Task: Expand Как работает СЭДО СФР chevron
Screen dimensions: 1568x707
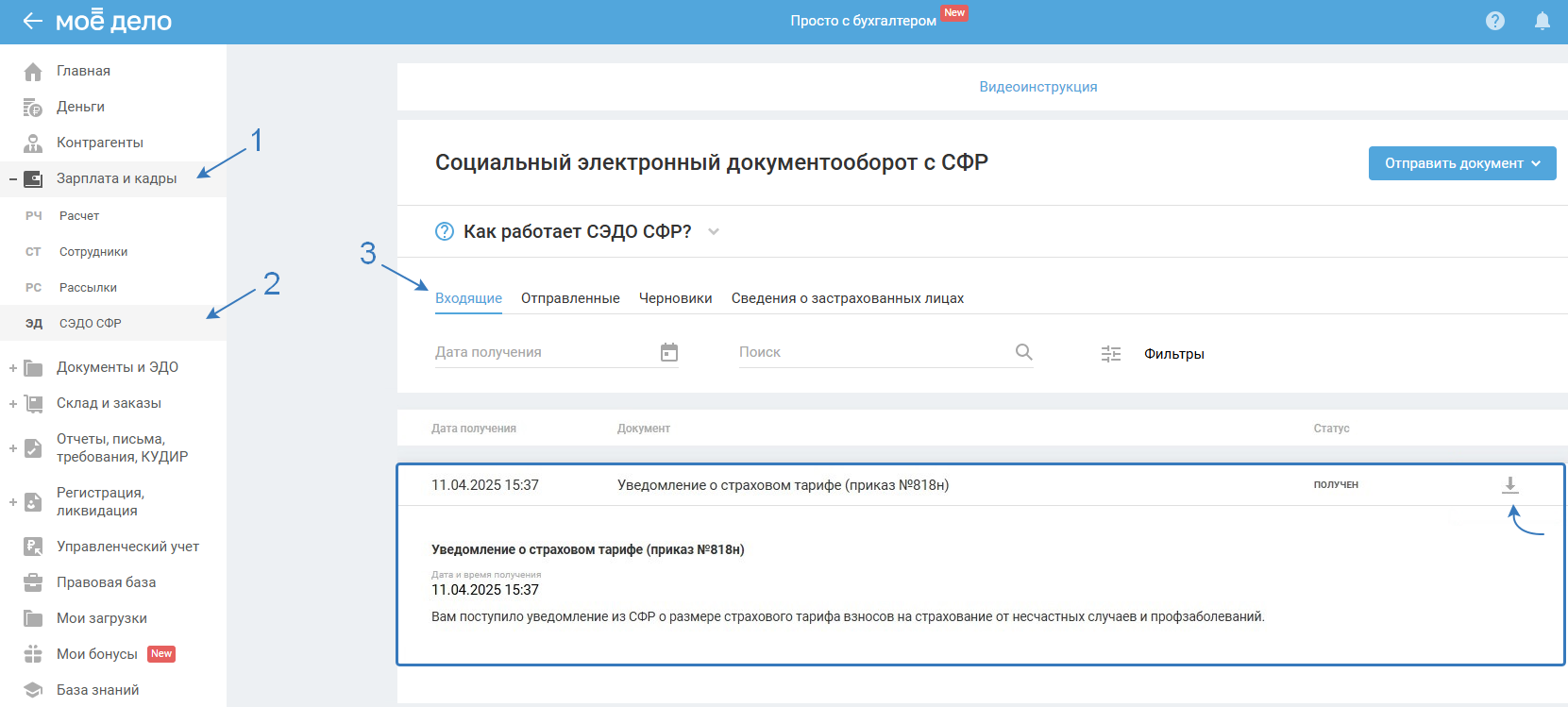Action: point(714,232)
